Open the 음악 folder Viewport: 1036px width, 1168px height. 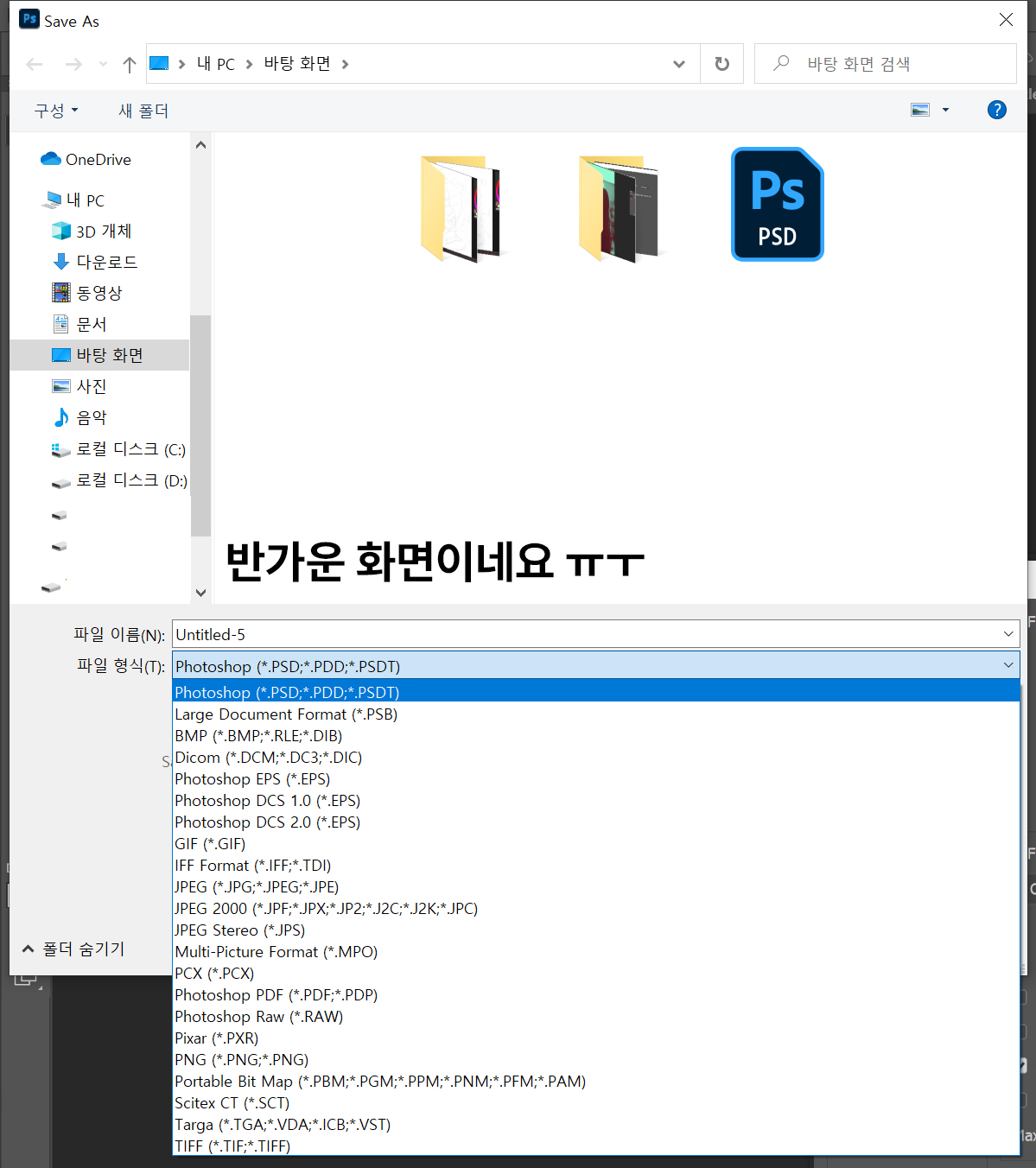pos(79,417)
